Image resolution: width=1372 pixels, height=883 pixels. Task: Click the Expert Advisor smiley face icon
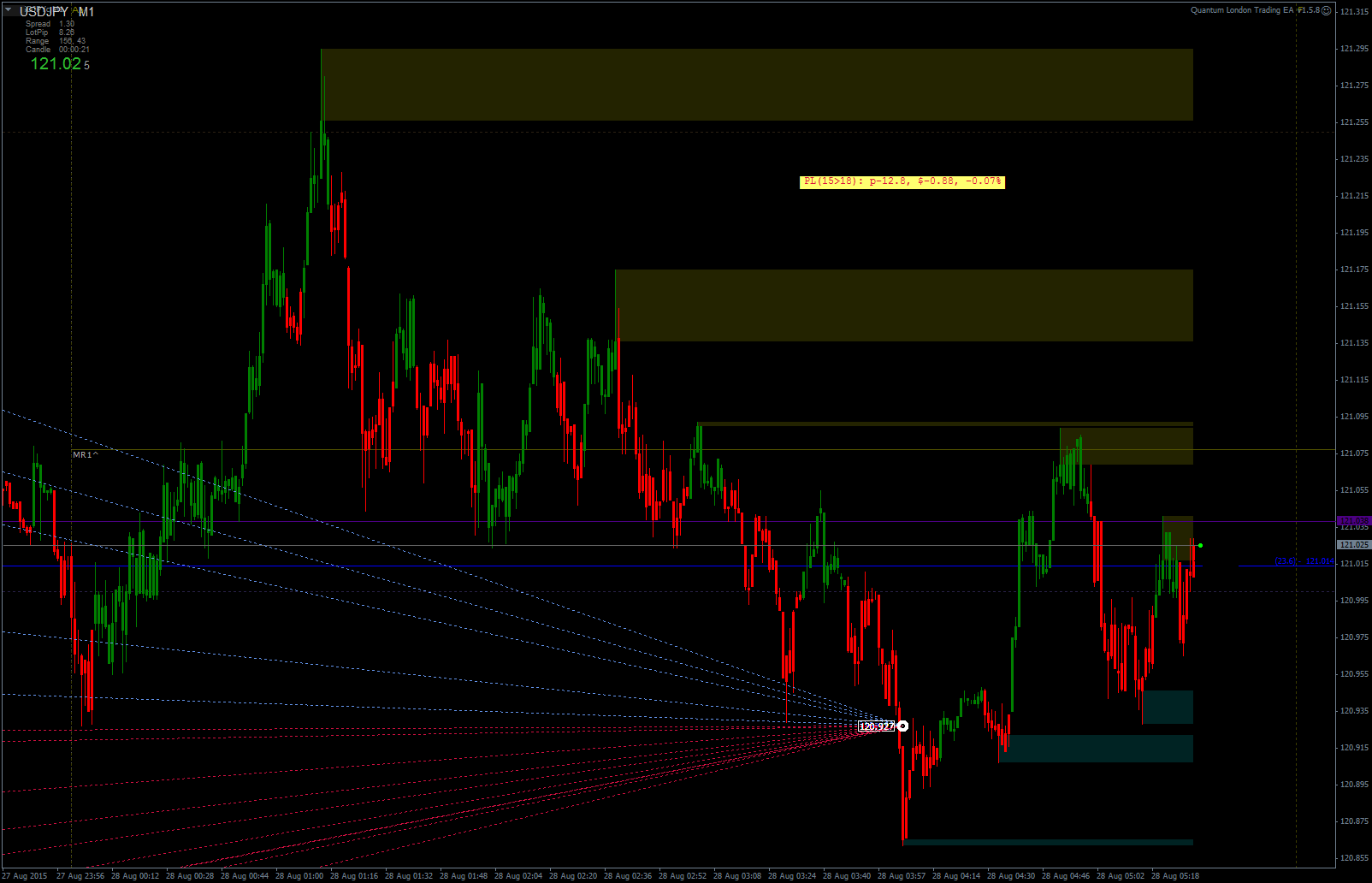point(1327,10)
